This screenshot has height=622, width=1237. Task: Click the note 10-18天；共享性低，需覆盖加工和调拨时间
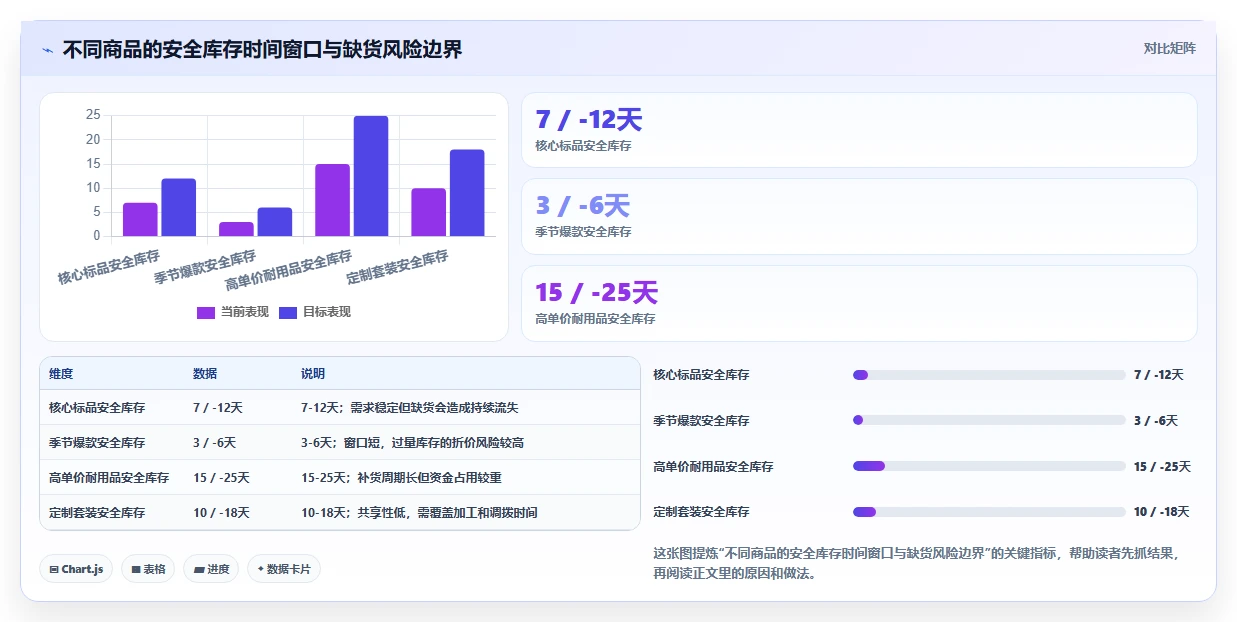pyautogui.click(x=419, y=513)
